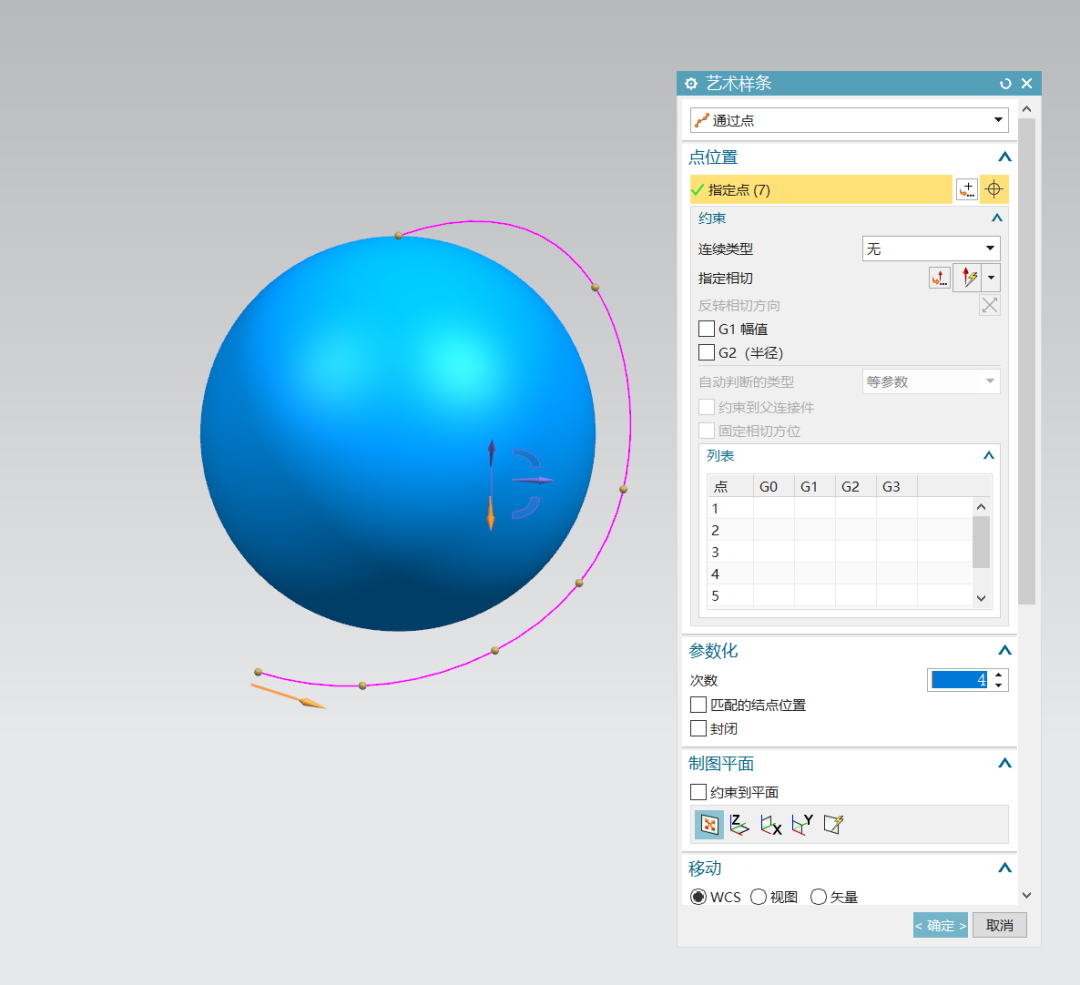Select point row 5 in the list
The image size is (1080, 985).
840,596
